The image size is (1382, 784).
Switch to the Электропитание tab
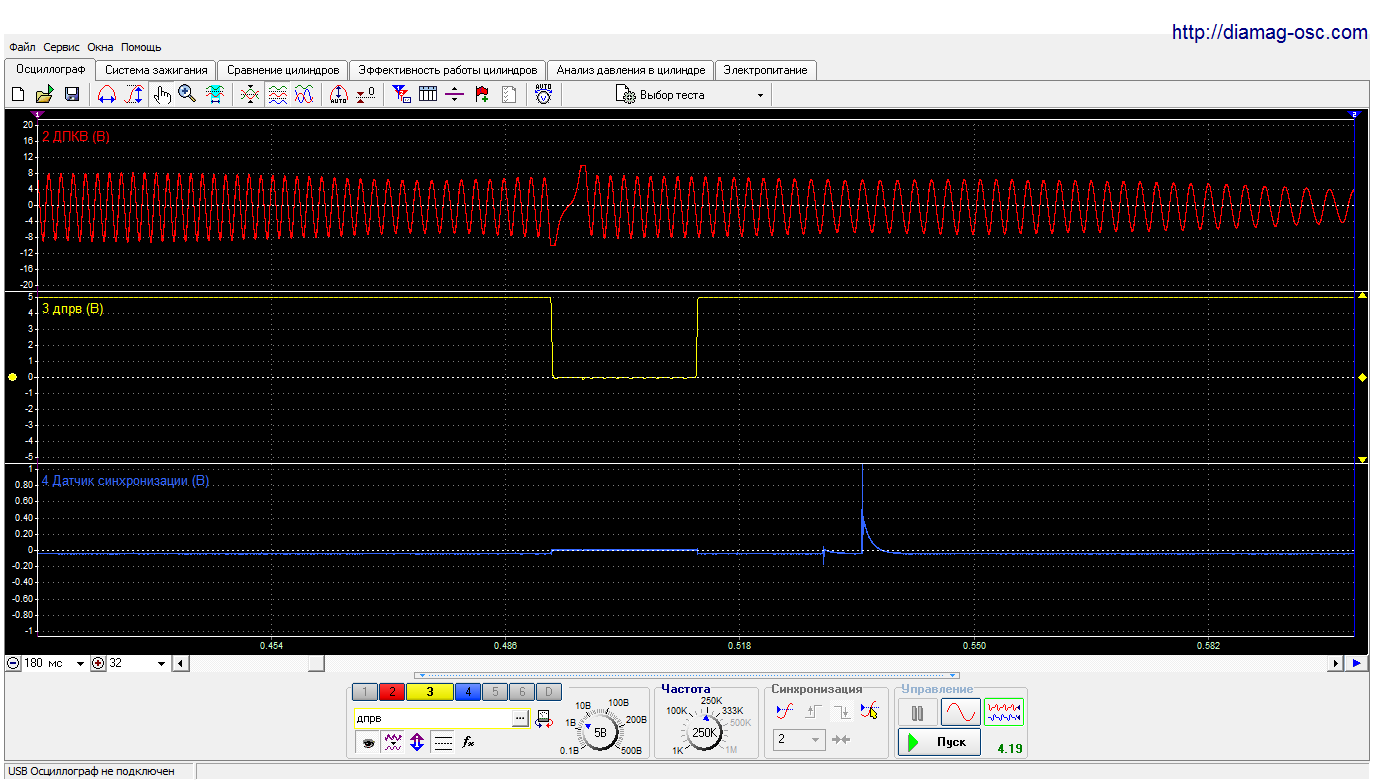tap(766, 70)
